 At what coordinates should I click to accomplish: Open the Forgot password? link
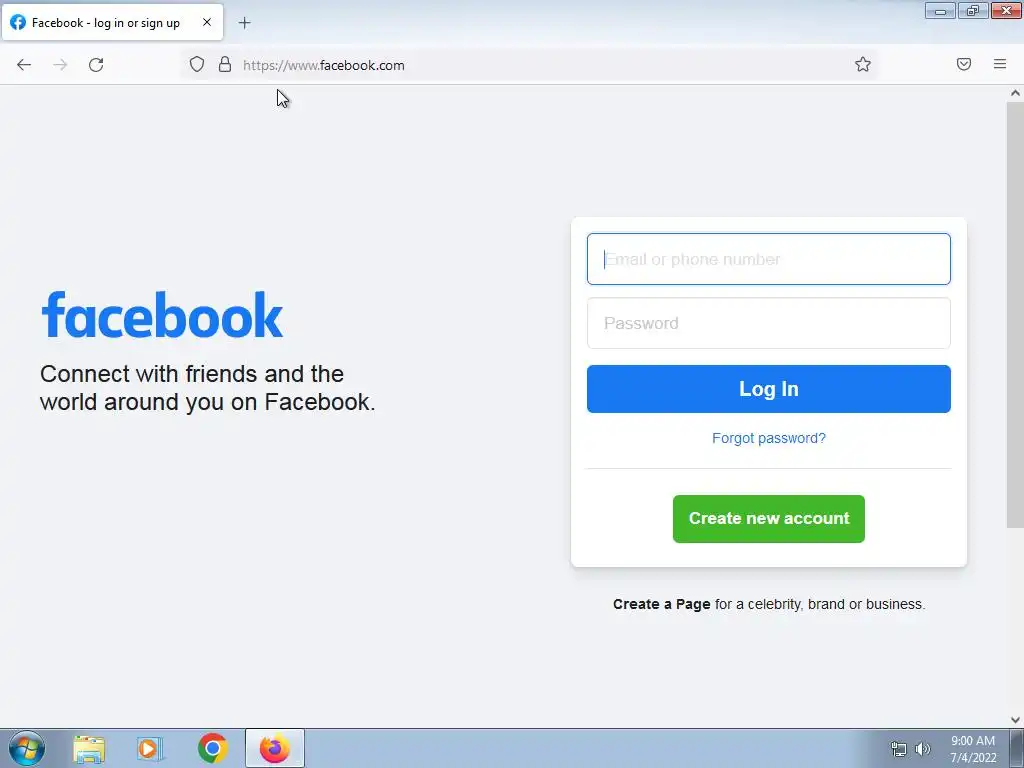769,438
